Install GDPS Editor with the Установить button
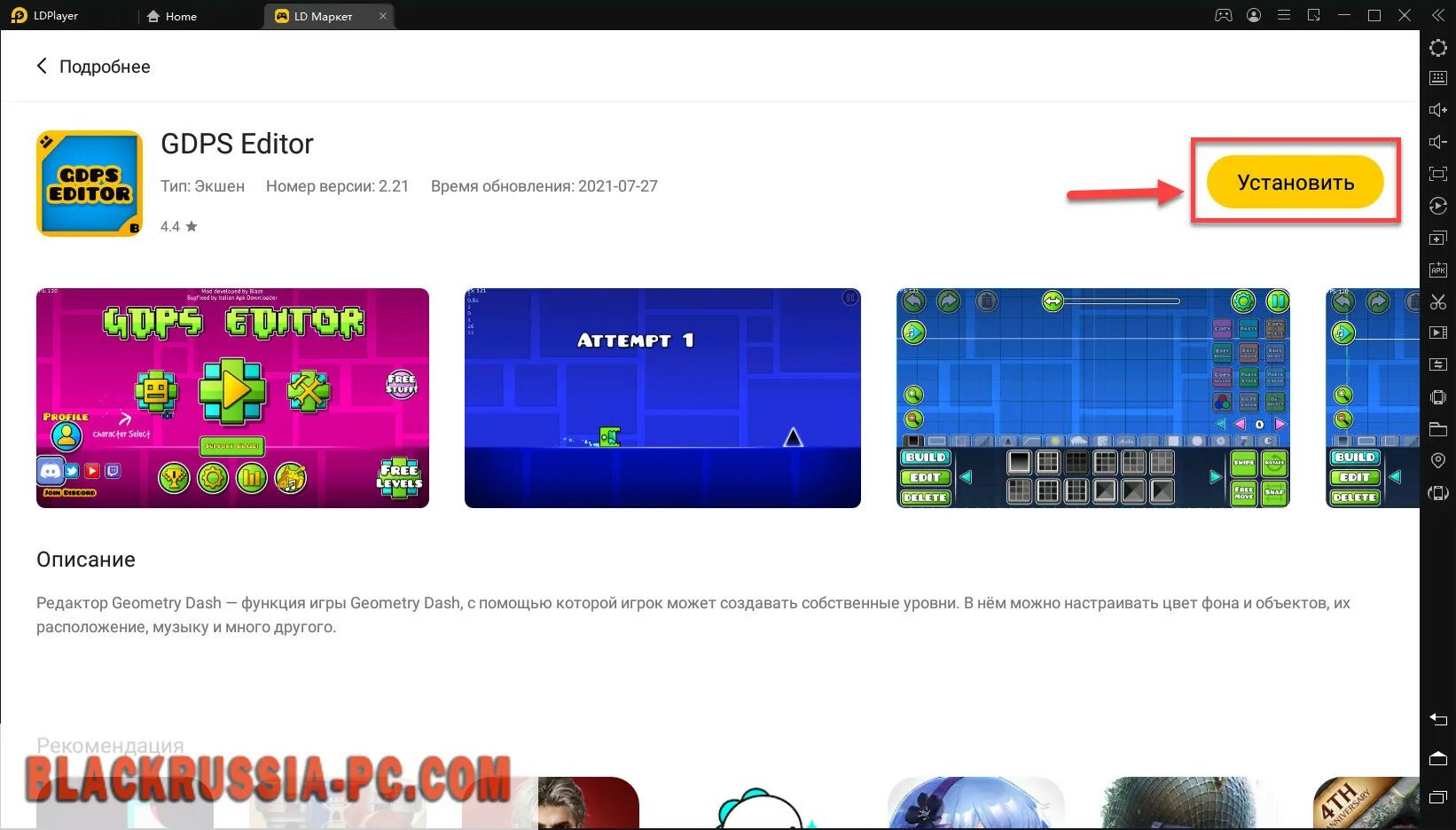Viewport: 1456px width, 830px height. tap(1295, 182)
